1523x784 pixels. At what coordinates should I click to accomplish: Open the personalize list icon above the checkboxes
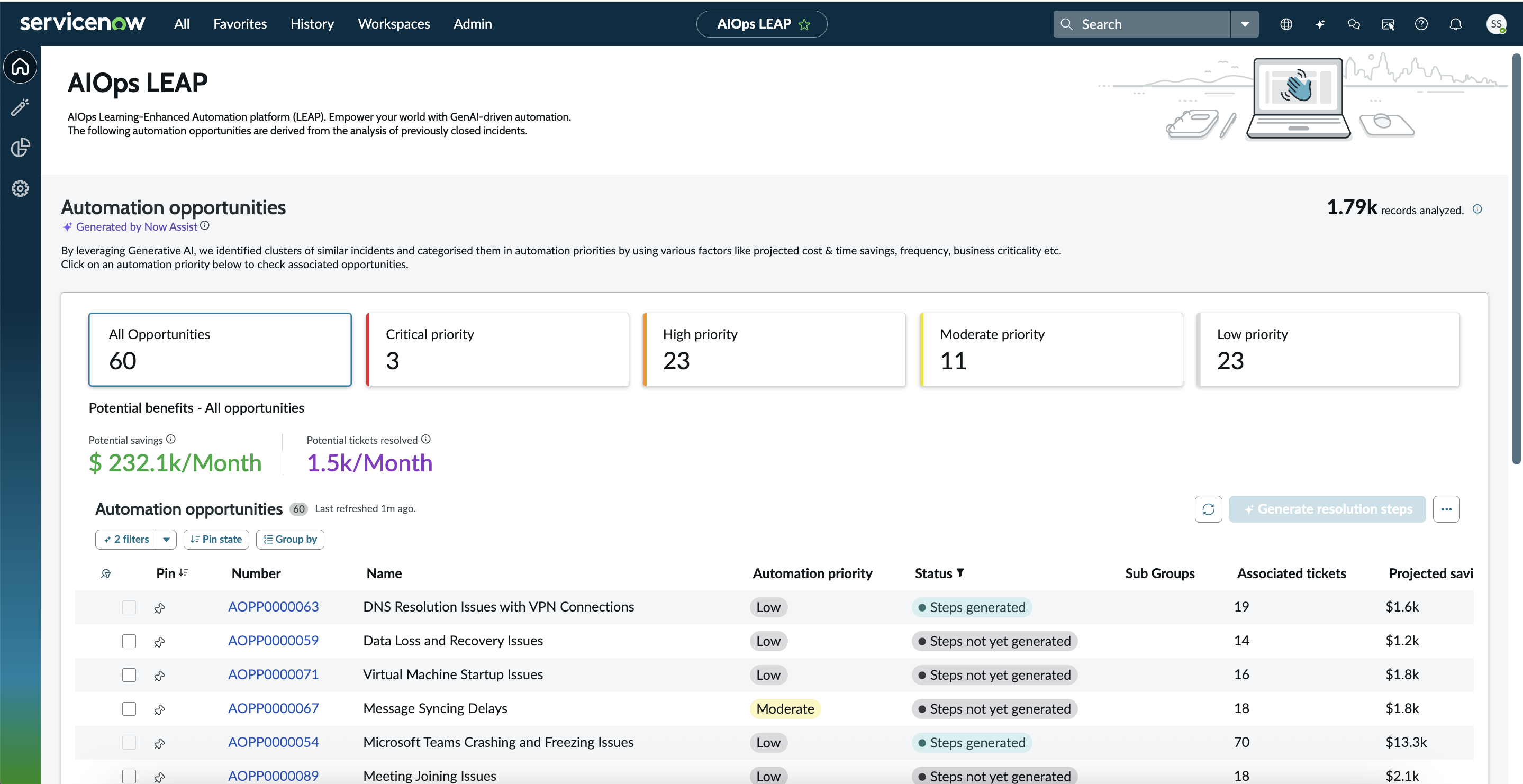tap(106, 573)
